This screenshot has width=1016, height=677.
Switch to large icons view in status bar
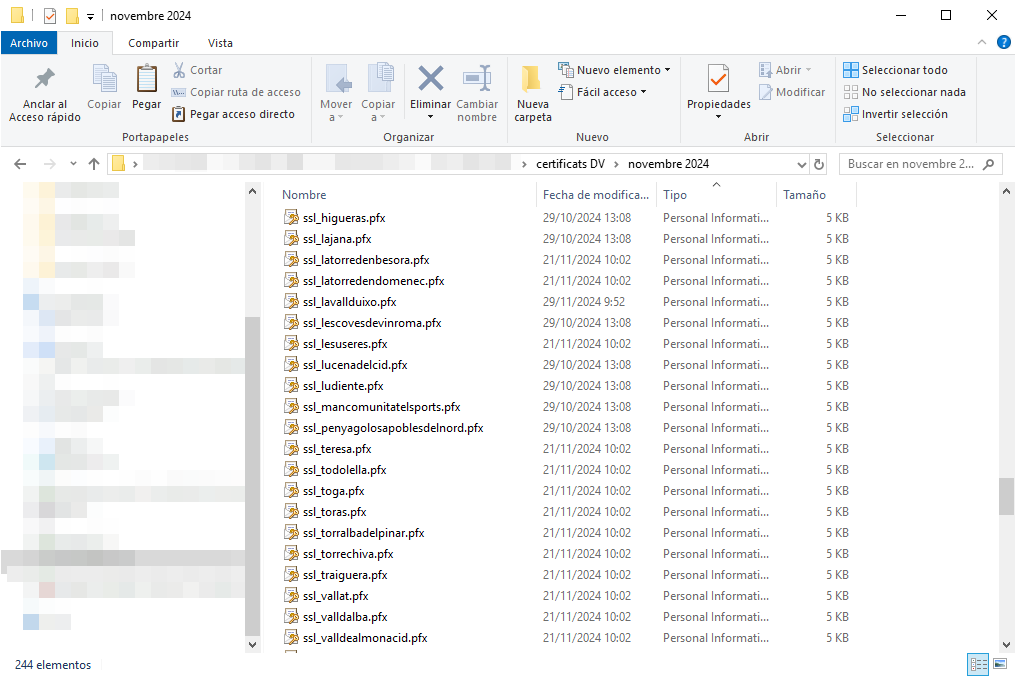(x=1000, y=664)
